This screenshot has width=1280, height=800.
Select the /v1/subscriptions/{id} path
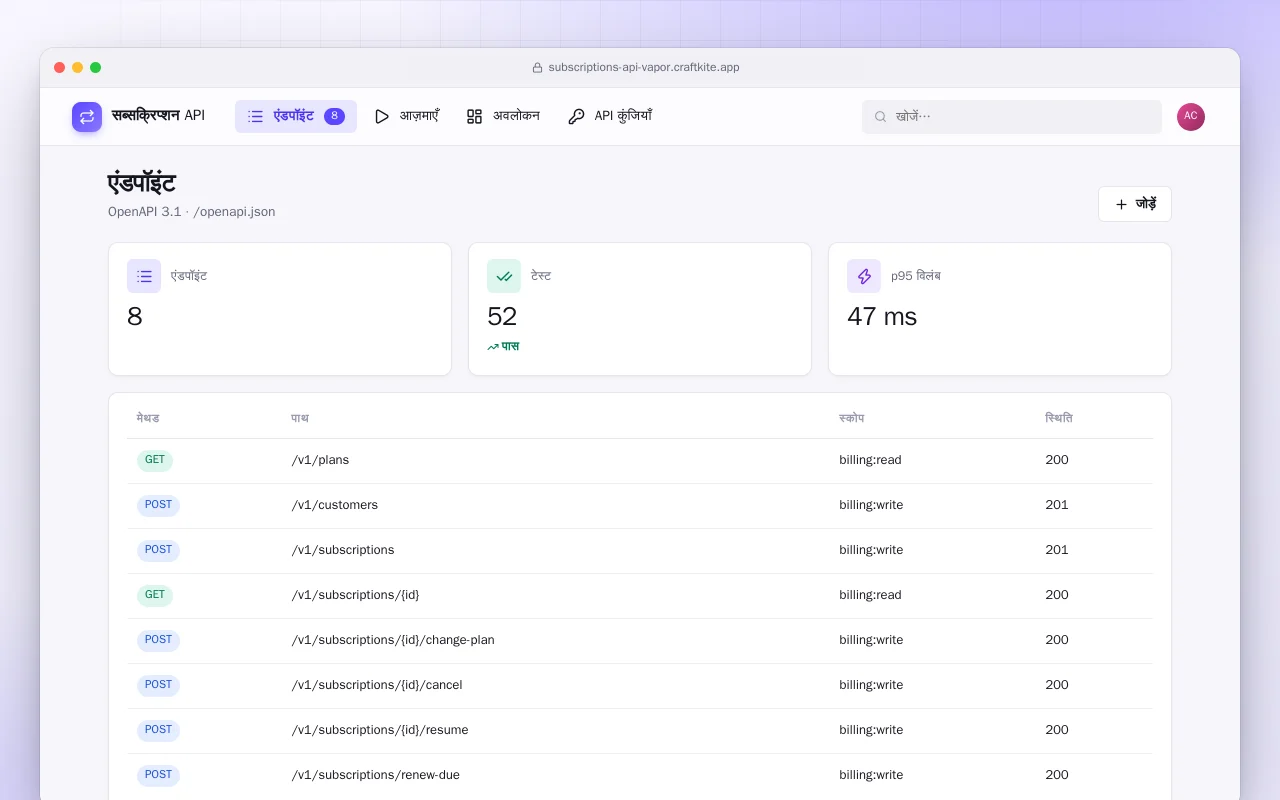355,595
